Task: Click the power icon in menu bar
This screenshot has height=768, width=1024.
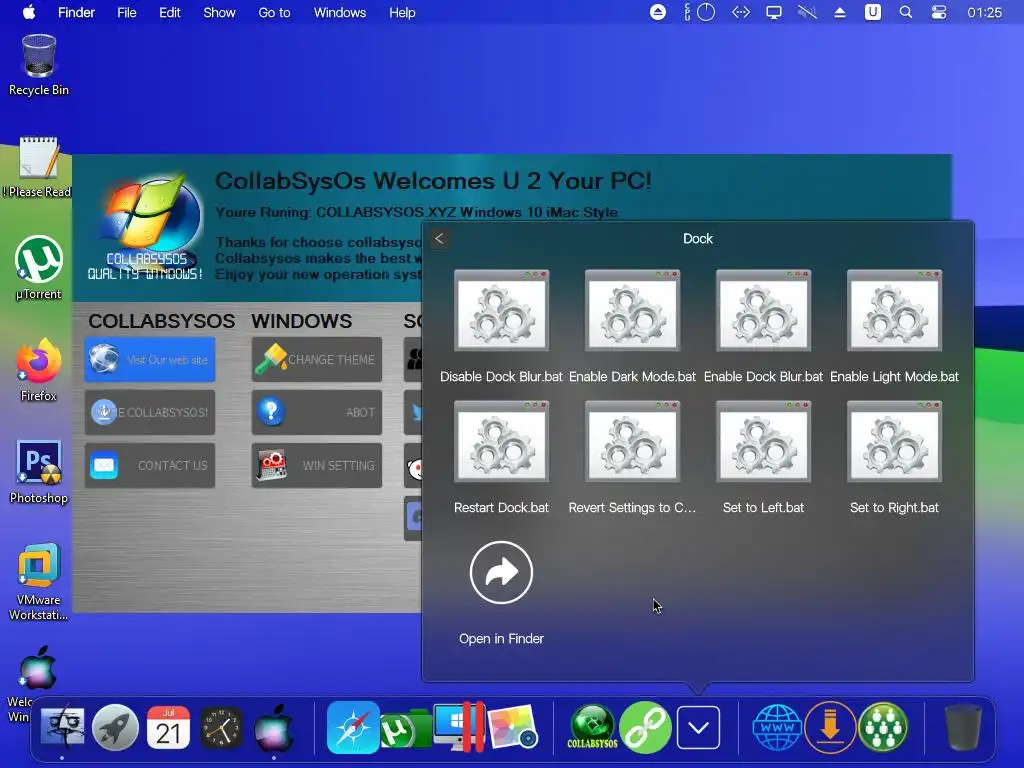Action: (x=706, y=12)
